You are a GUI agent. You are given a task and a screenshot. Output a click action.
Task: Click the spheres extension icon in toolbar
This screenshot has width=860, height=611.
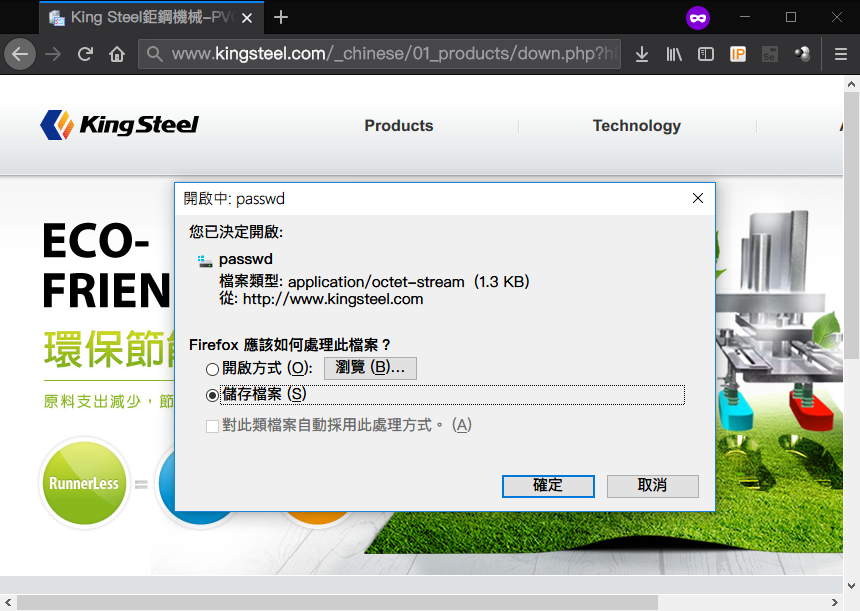click(802, 54)
